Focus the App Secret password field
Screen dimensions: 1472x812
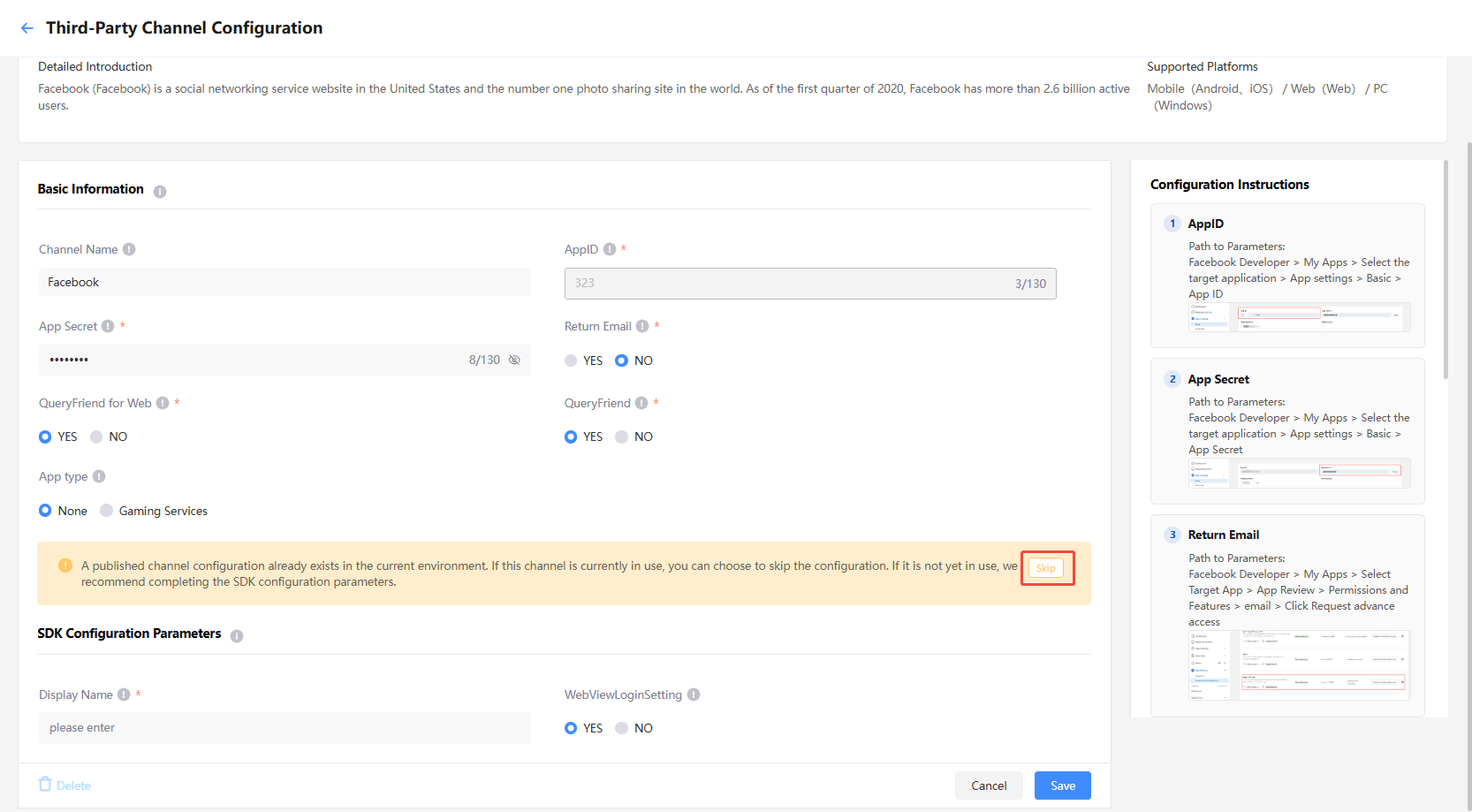[x=285, y=360]
